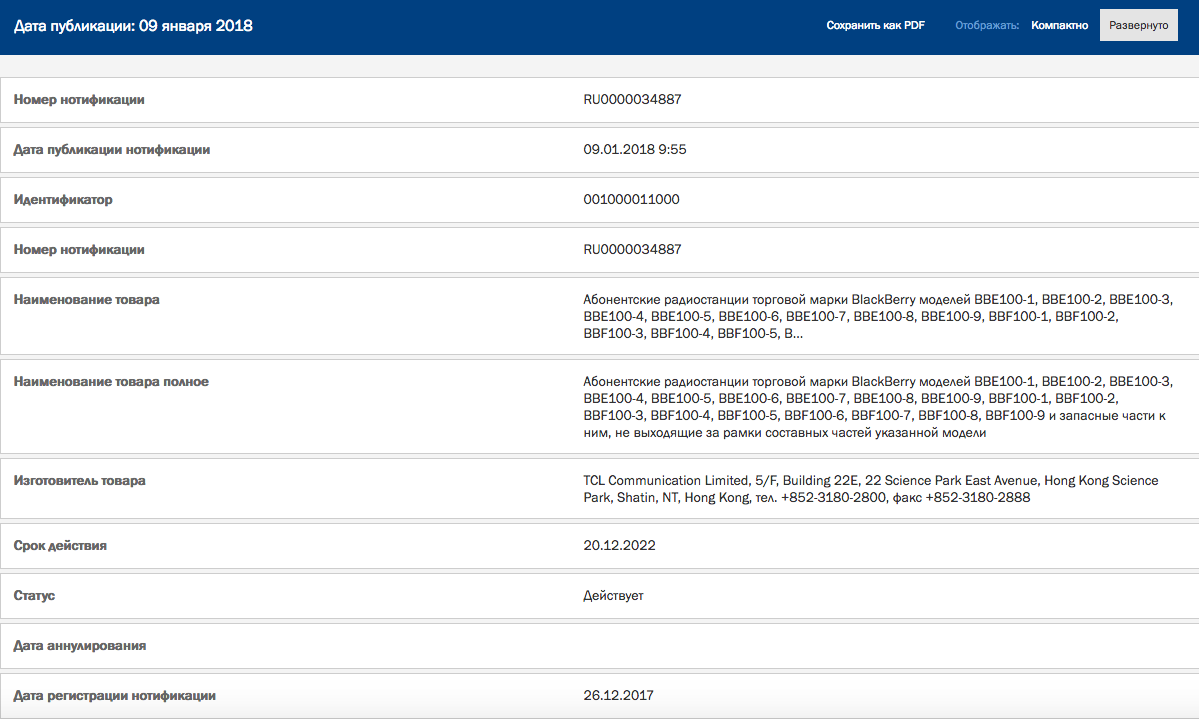1199x719 pixels.
Task: Click the 'Идентификатор' row label
Action: (63, 200)
